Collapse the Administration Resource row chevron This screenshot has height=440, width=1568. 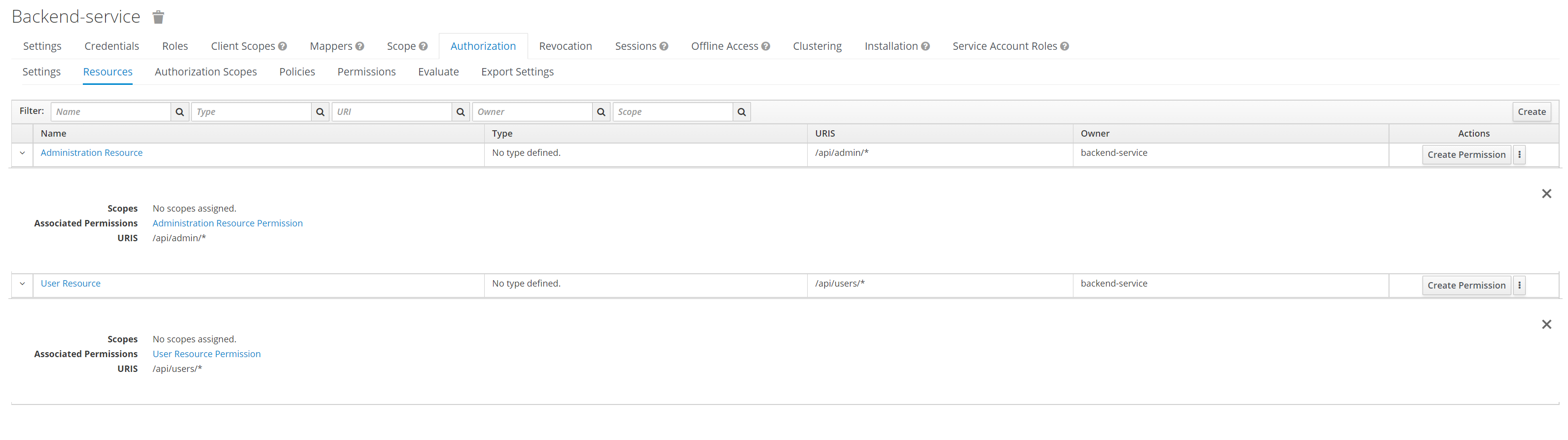point(23,153)
